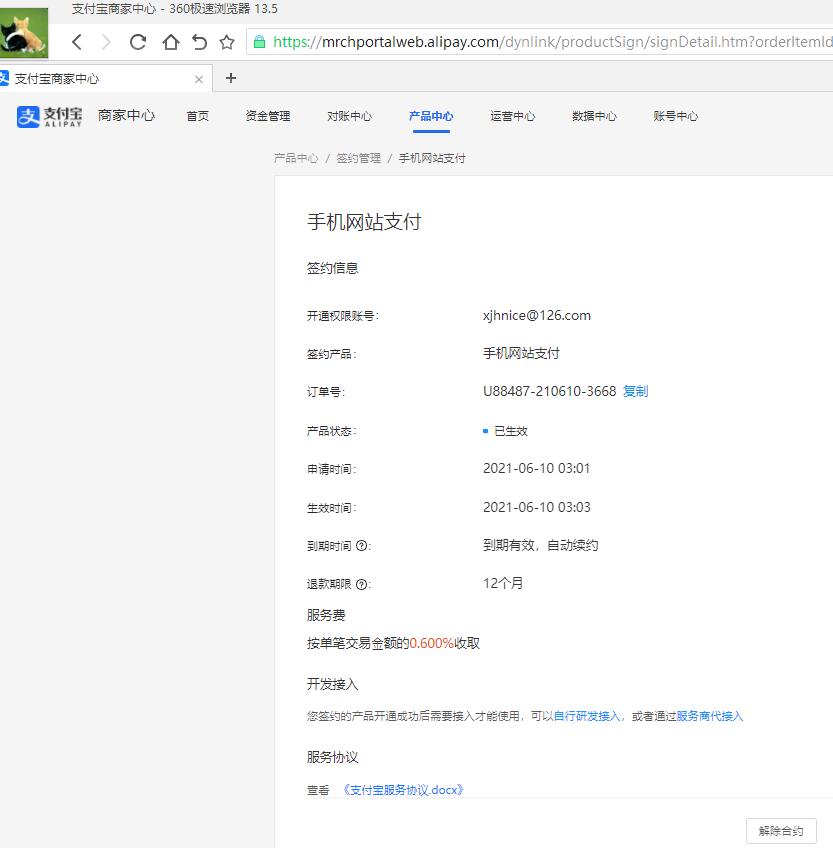Reload the page with the refresh icon
This screenshot has height=848, width=833.
(x=138, y=42)
